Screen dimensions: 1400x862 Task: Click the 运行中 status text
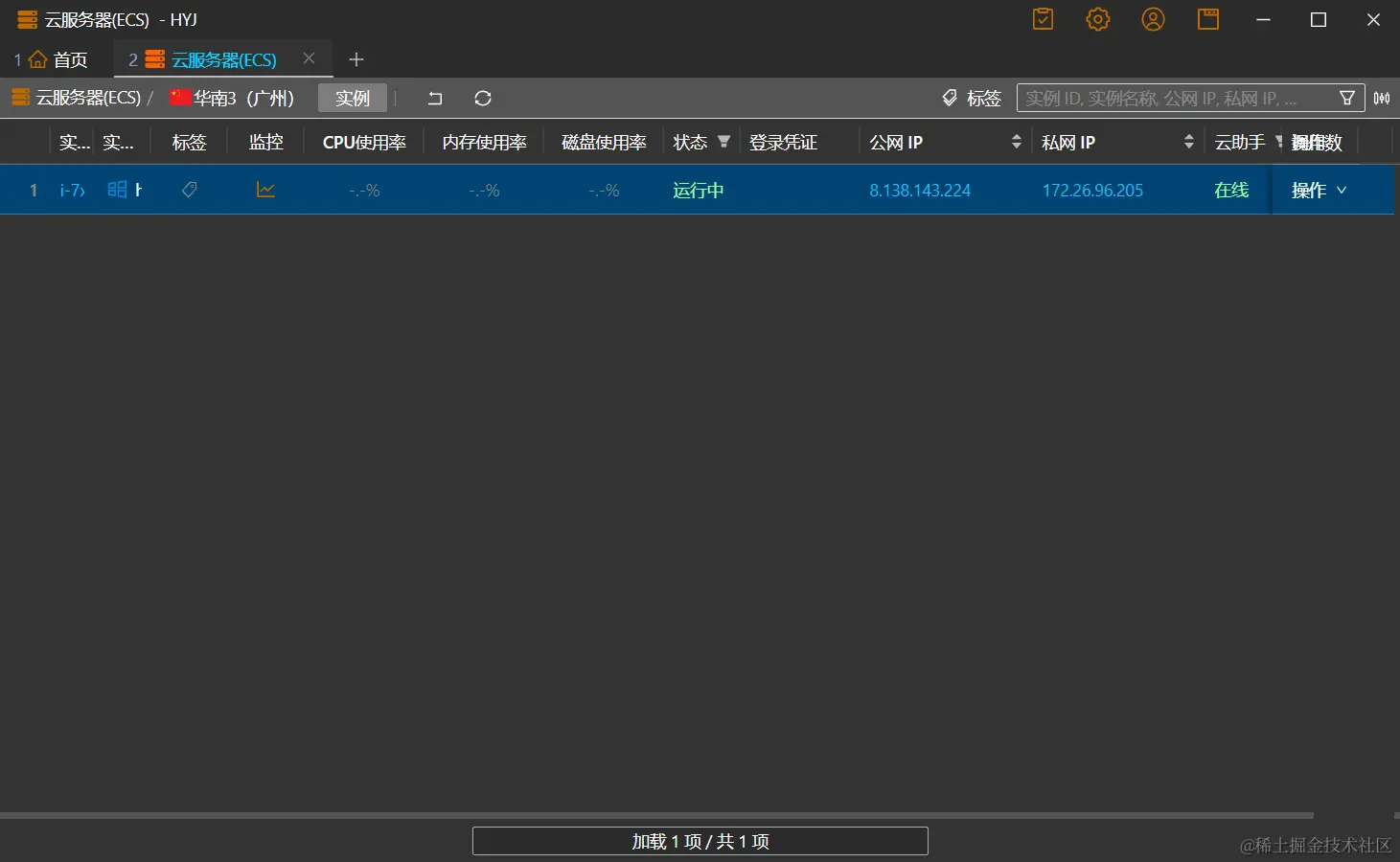[699, 191]
